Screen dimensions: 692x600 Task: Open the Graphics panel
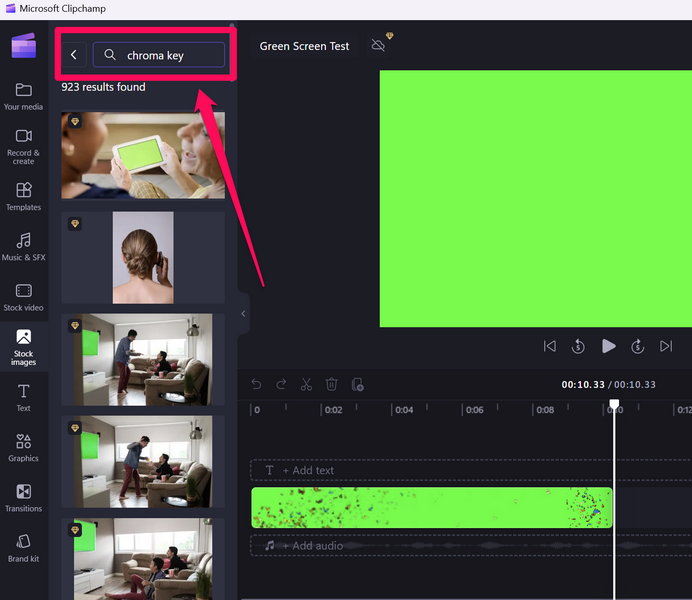click(23, 447)
